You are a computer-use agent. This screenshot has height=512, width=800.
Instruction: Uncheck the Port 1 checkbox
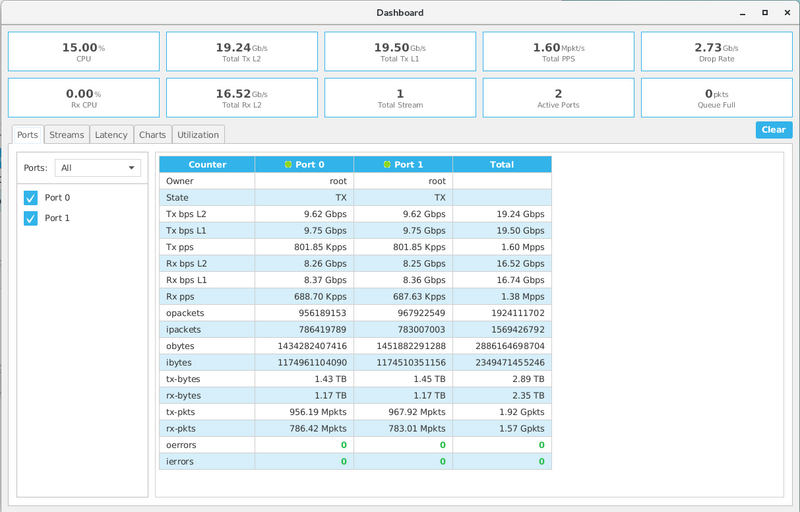coord(30,218)
